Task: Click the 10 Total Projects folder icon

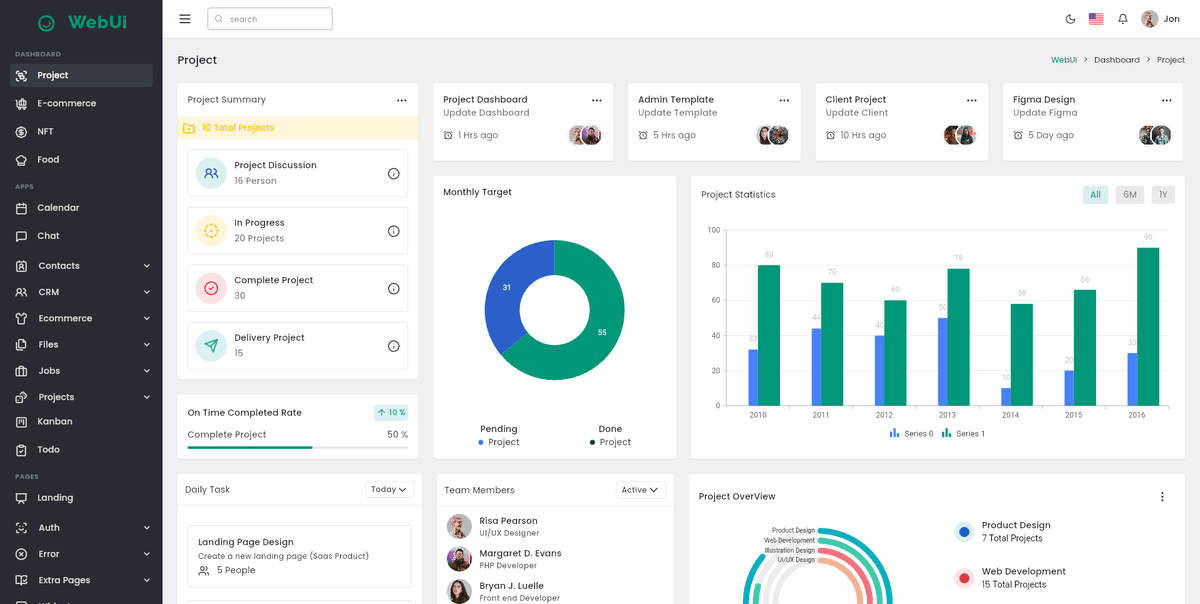Action: point(189,128)
